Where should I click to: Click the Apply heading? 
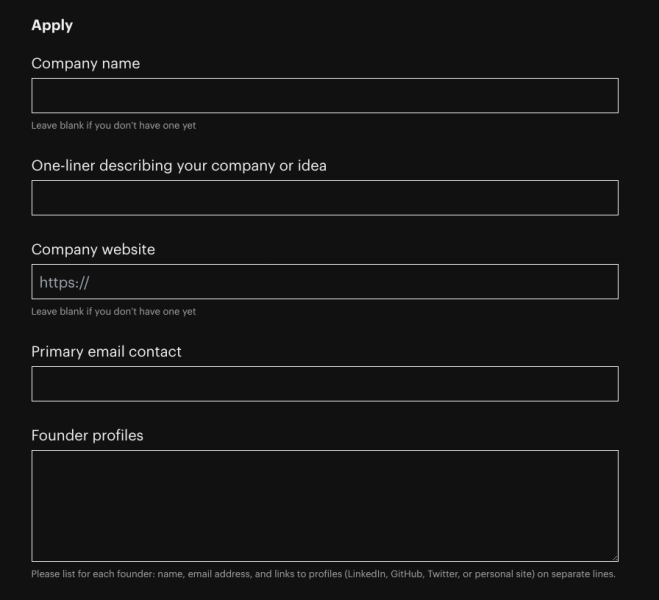[52, 25]
